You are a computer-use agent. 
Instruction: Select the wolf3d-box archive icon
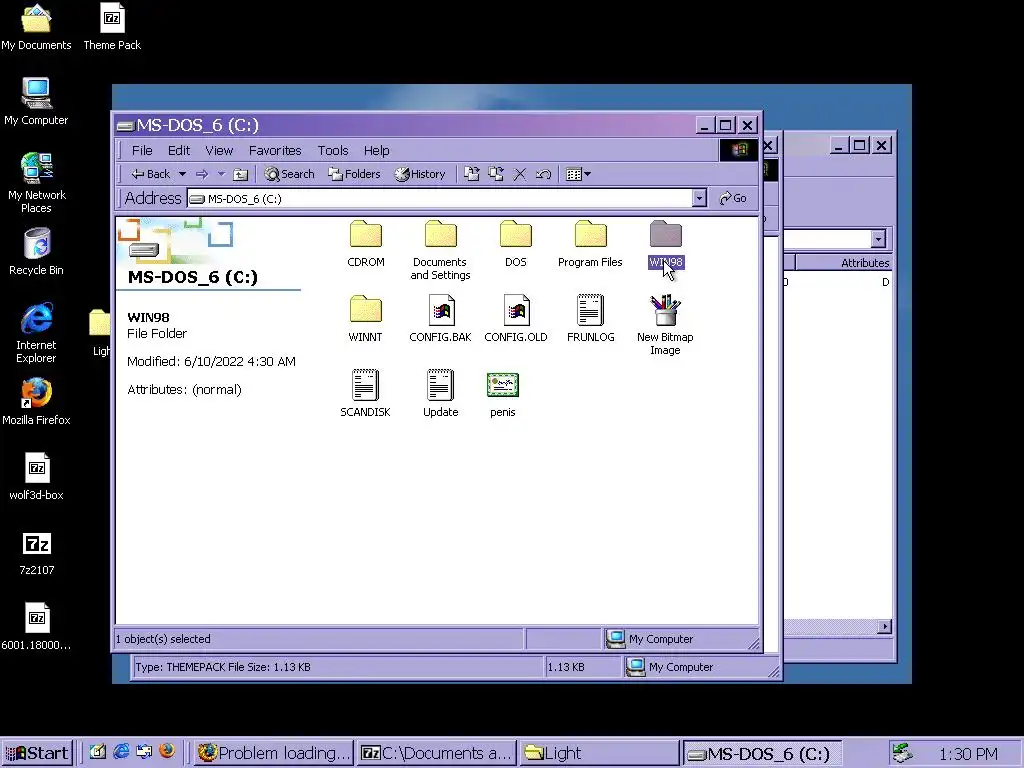[37, 477]
